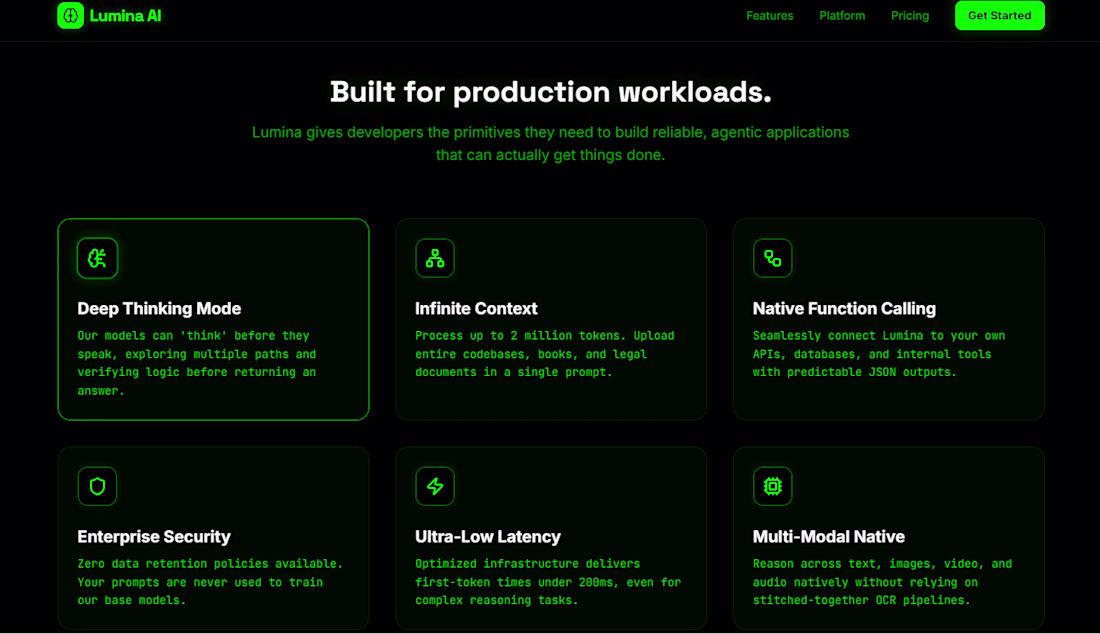
Task: Click the Infinite Context network icon
Action: 435,258
